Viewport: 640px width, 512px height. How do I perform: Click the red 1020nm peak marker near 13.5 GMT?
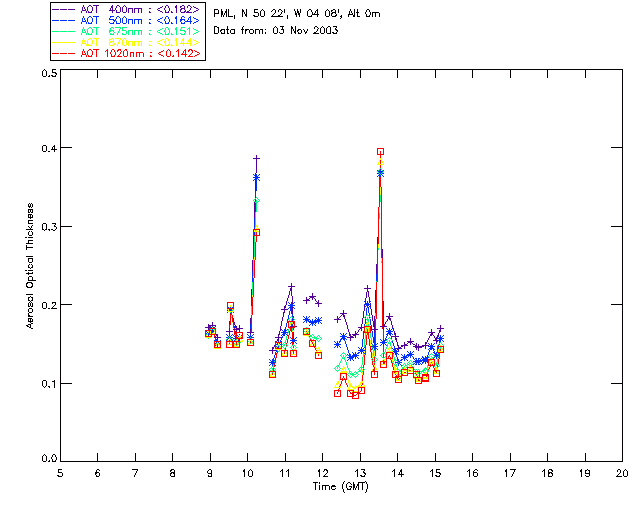point(380,151)
